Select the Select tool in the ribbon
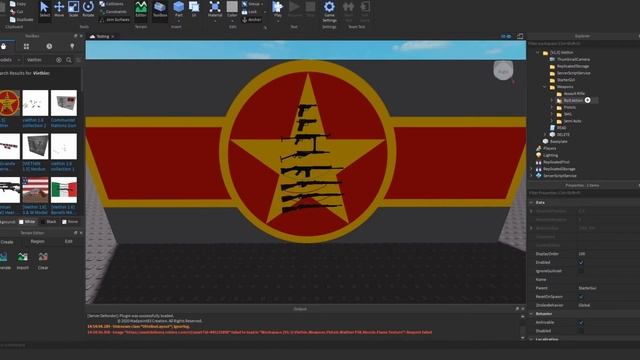640x360 pixels. click(44, 9)
